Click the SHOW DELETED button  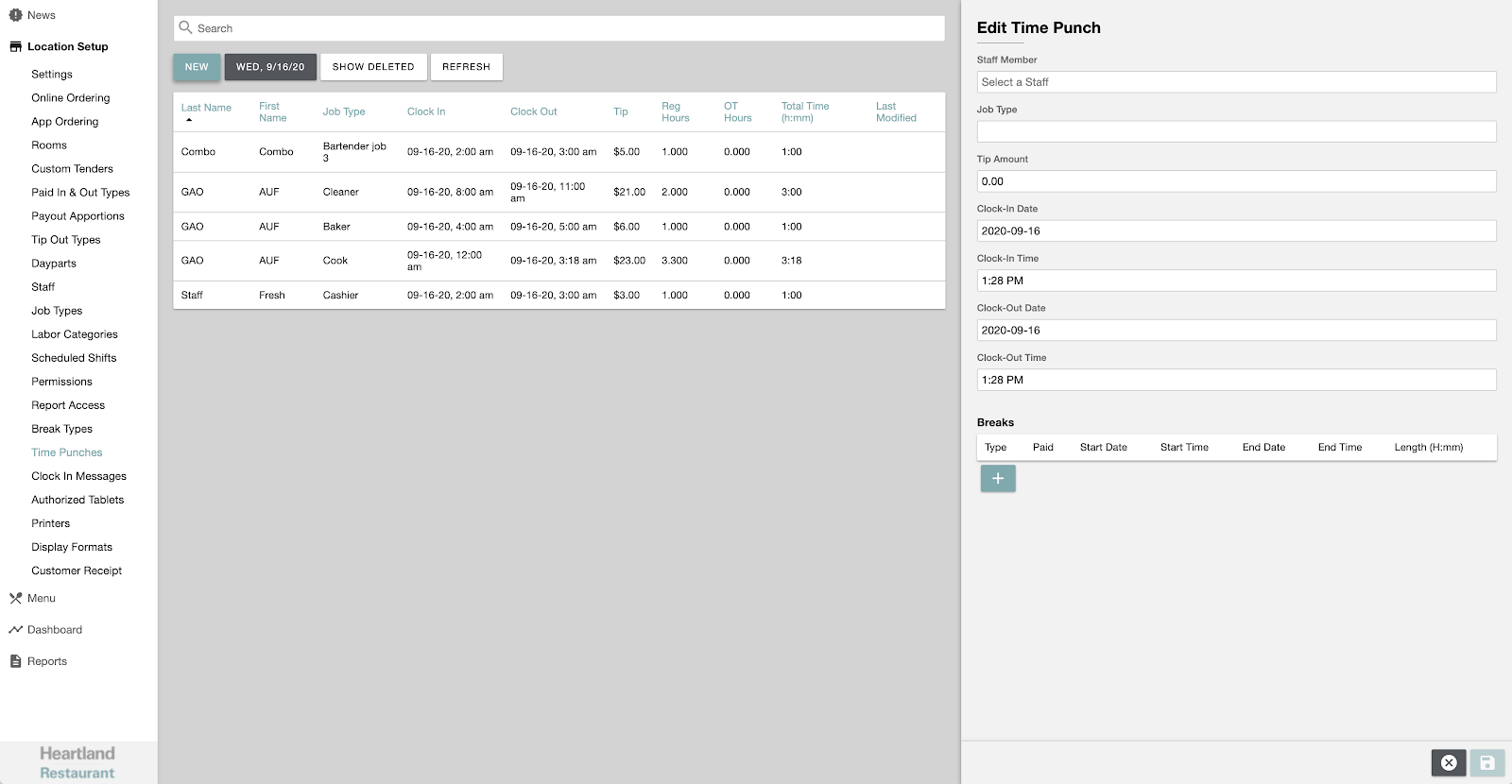[x=373, y=67]
